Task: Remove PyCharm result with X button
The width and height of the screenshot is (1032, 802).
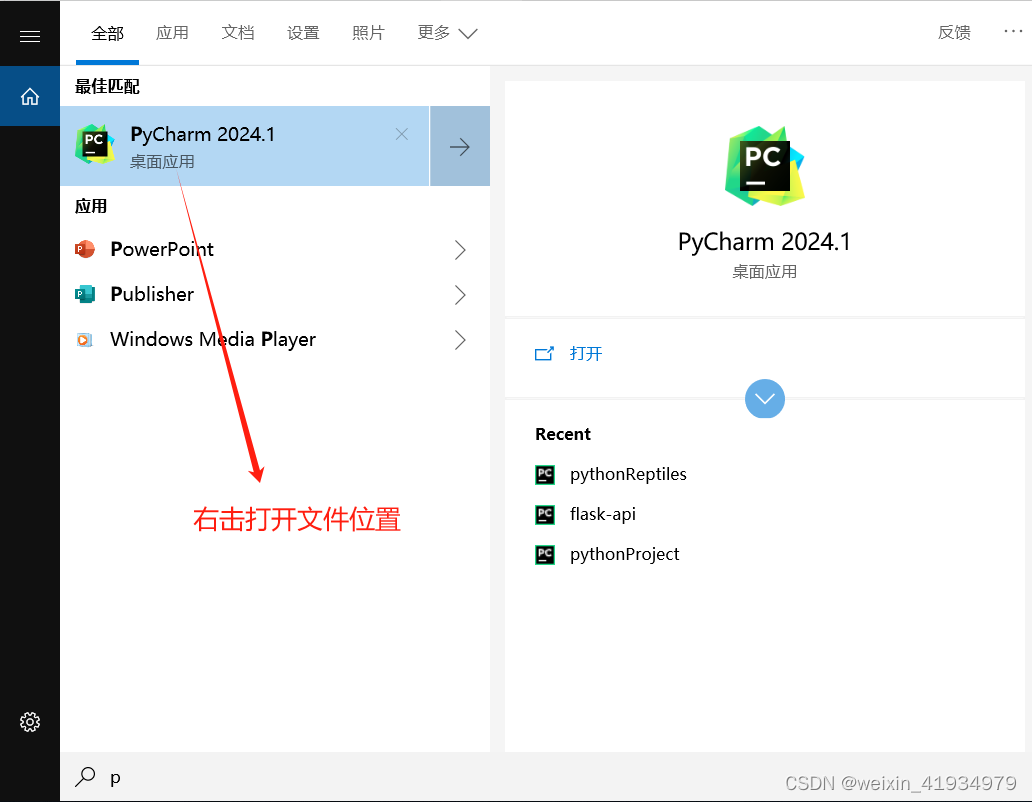Action: [x=401, y=134]
